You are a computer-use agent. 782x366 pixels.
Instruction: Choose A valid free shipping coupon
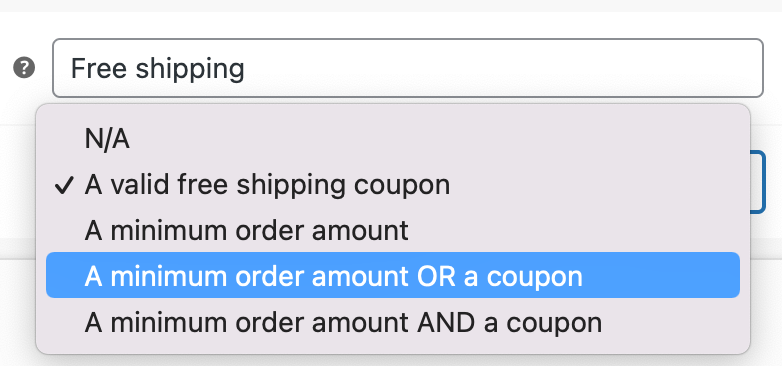[393, 185]
